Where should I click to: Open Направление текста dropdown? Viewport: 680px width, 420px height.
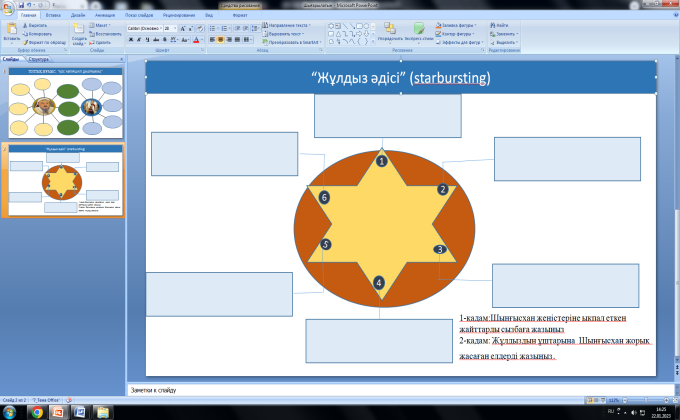pos(287,26)
